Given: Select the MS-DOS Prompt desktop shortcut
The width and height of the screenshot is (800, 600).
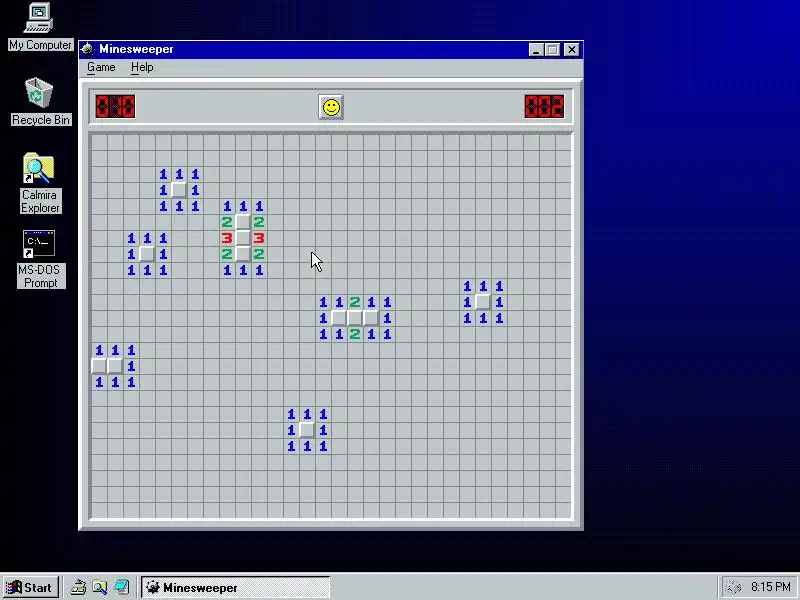Looking at the screenshot, I should (40, 259).
